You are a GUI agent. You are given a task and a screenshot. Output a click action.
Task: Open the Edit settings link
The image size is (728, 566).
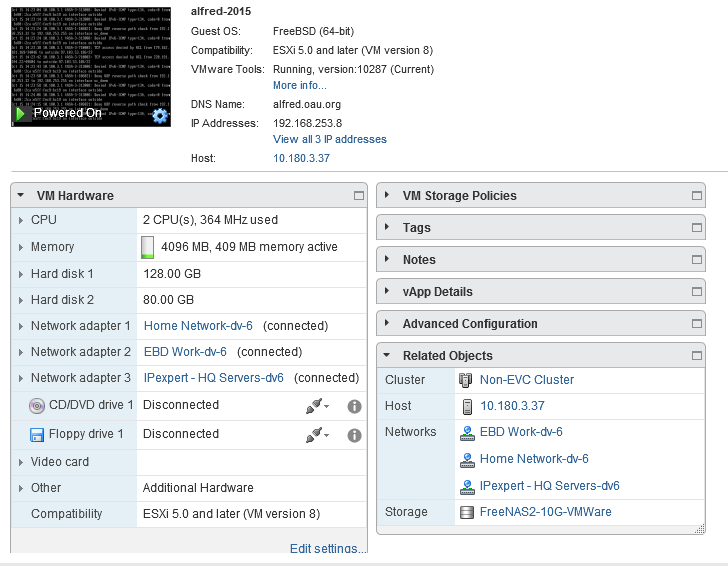pyautogui.click(x=328, y=549)
